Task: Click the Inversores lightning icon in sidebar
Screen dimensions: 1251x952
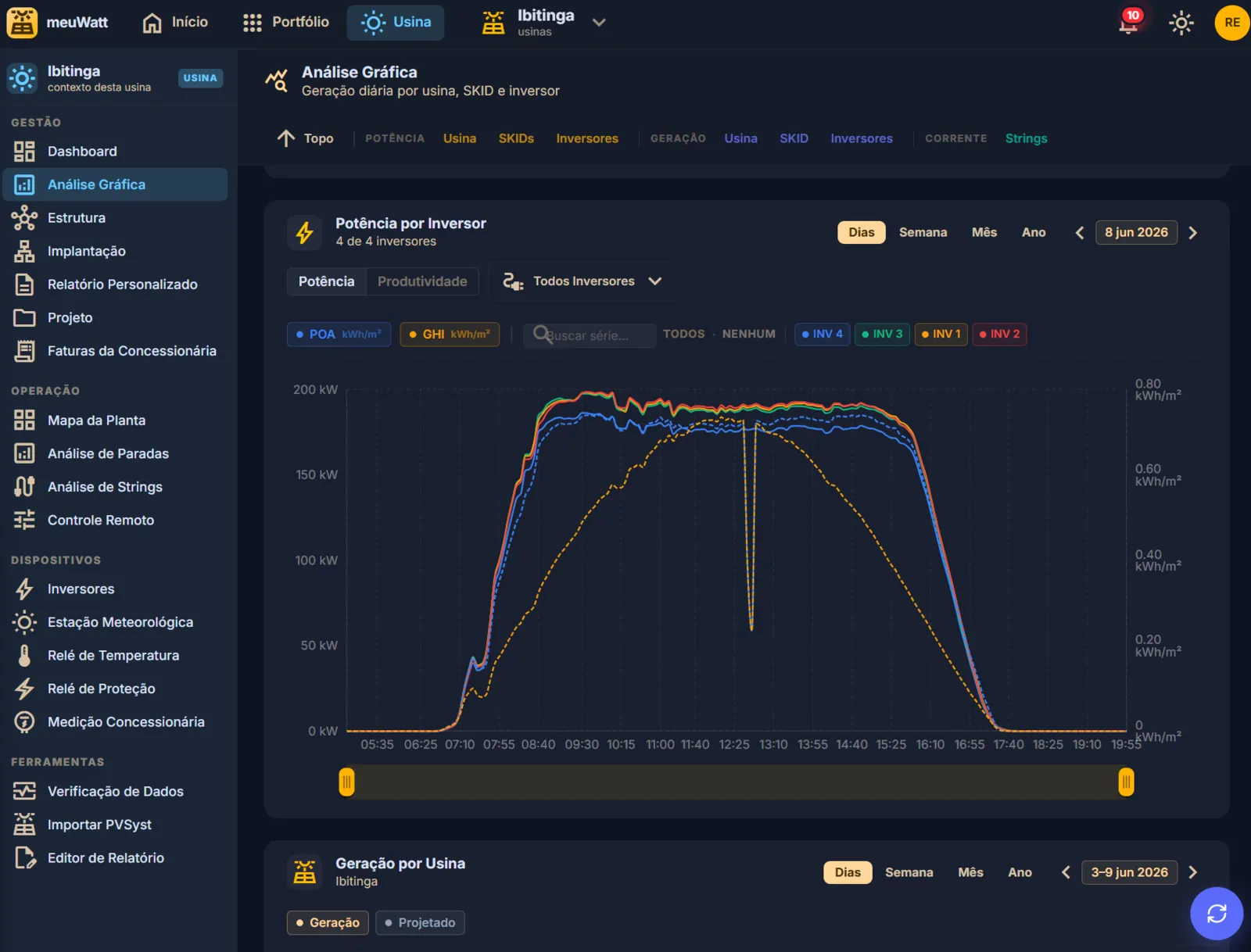Action: pos(24,589)
